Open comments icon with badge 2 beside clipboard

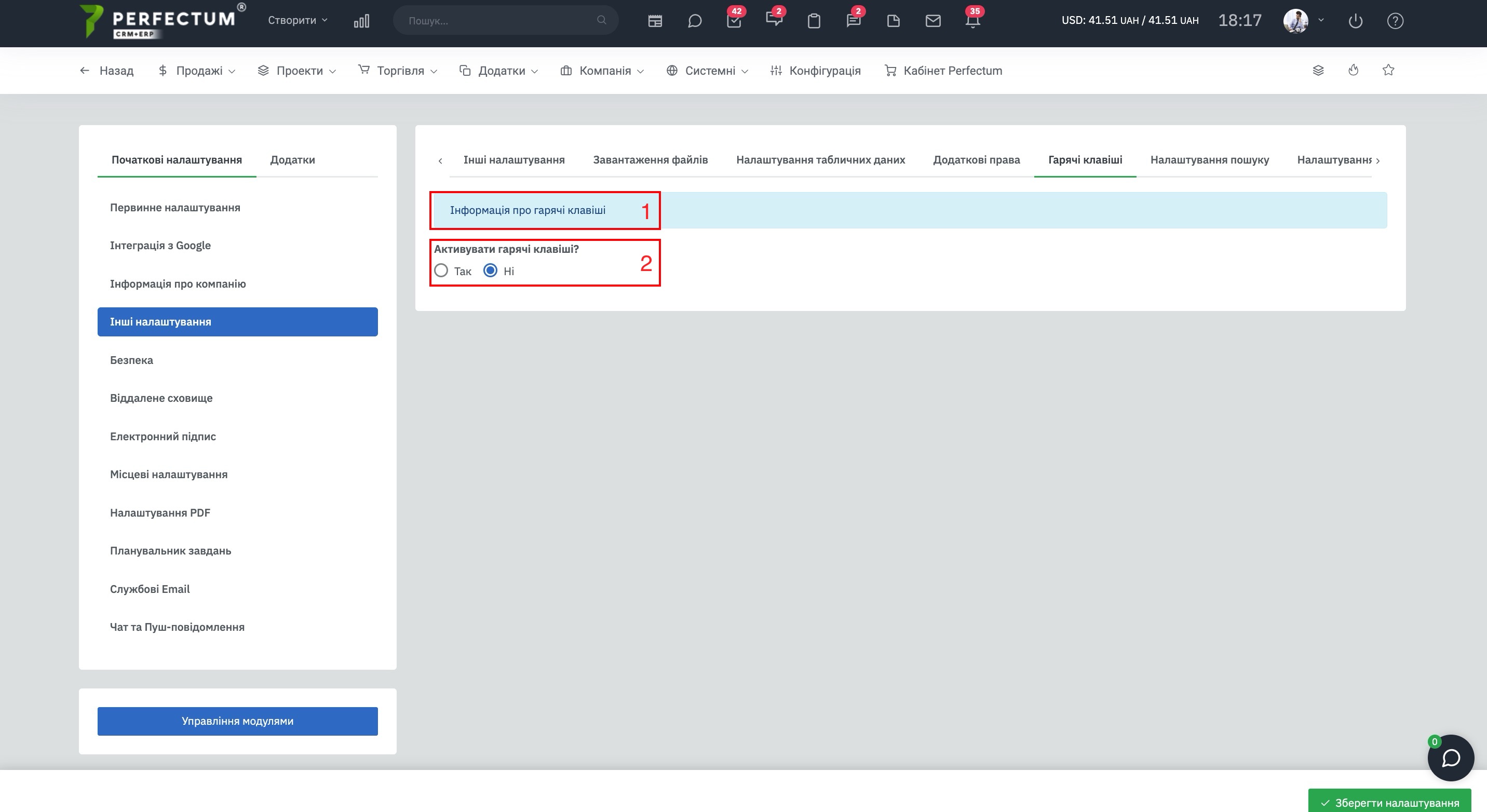click(854, 20)
